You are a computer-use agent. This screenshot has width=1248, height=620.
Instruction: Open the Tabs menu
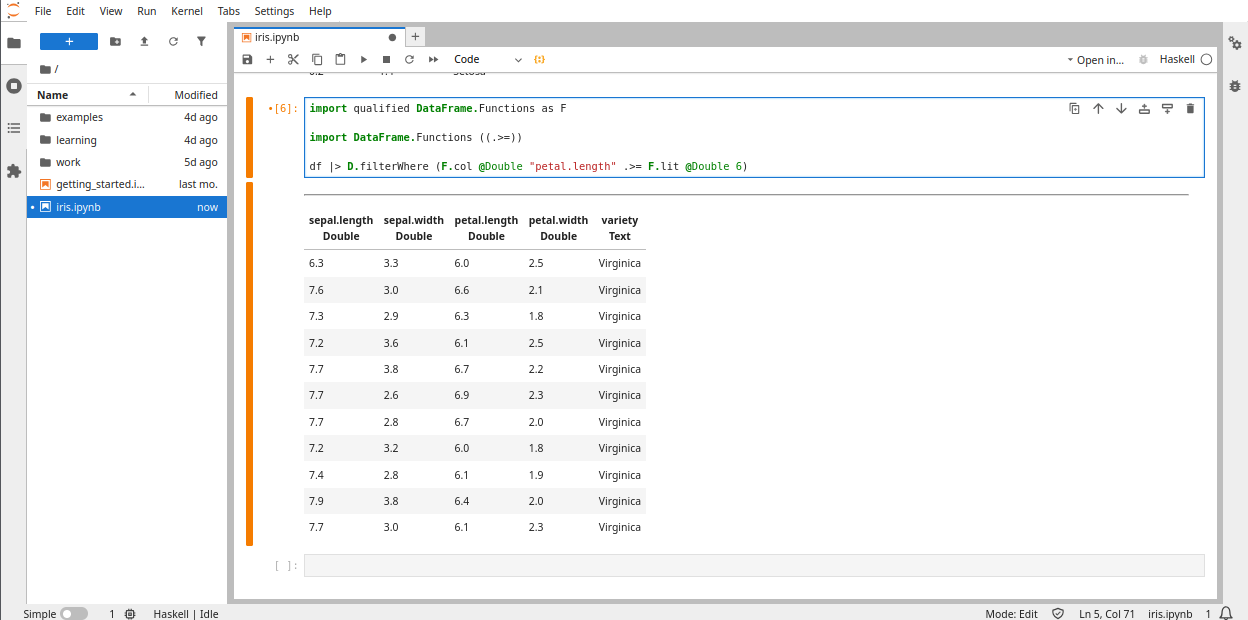point(229,11)
